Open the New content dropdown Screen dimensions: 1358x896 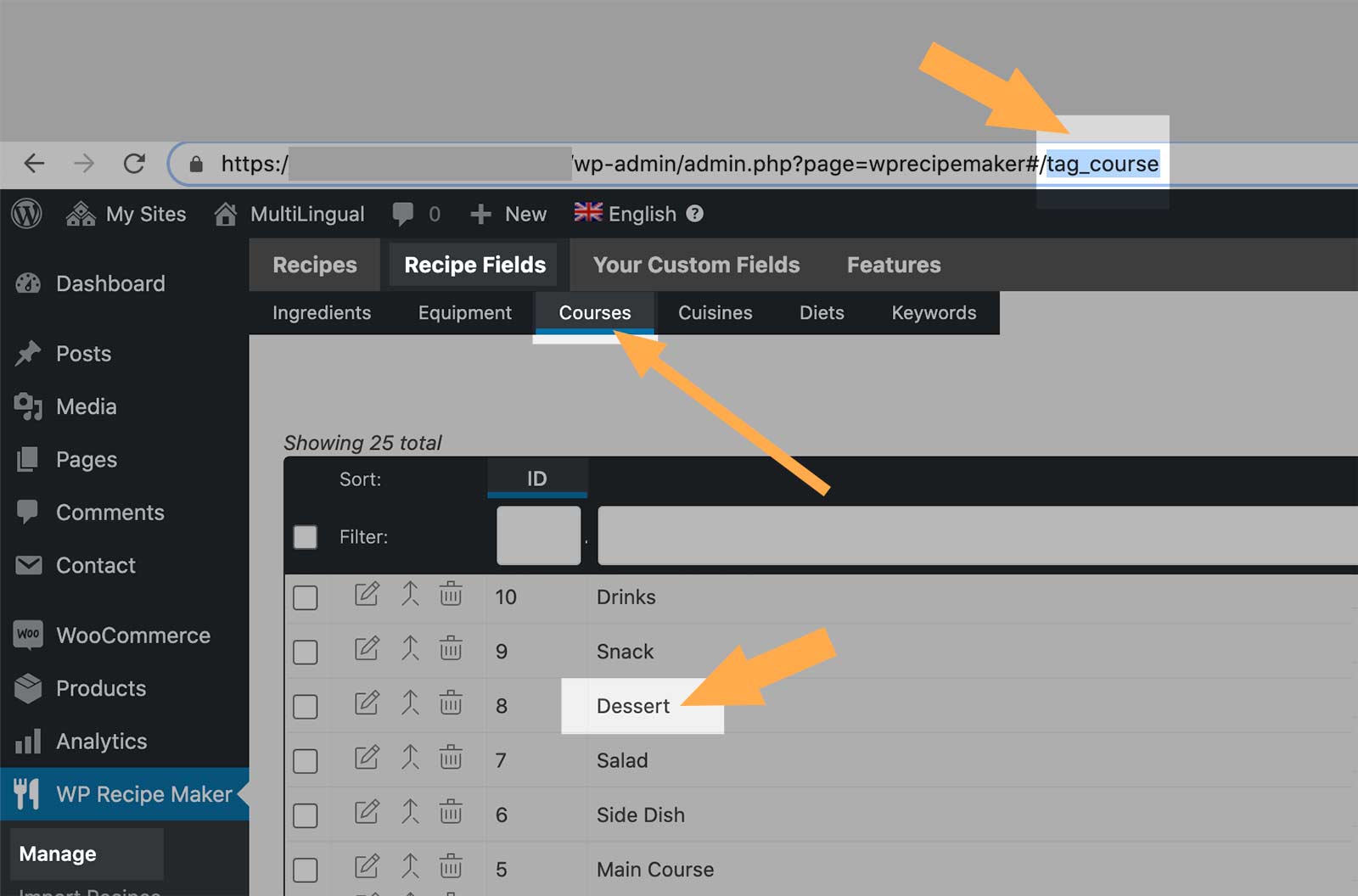coord(508,214)
